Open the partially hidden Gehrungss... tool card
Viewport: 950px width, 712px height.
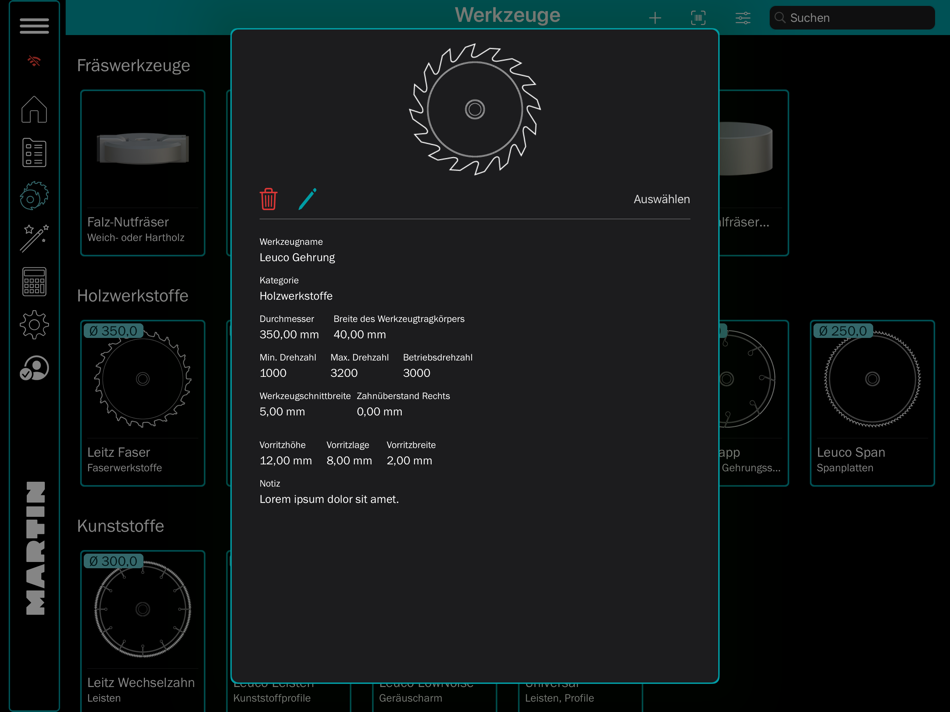pos(754,403)
